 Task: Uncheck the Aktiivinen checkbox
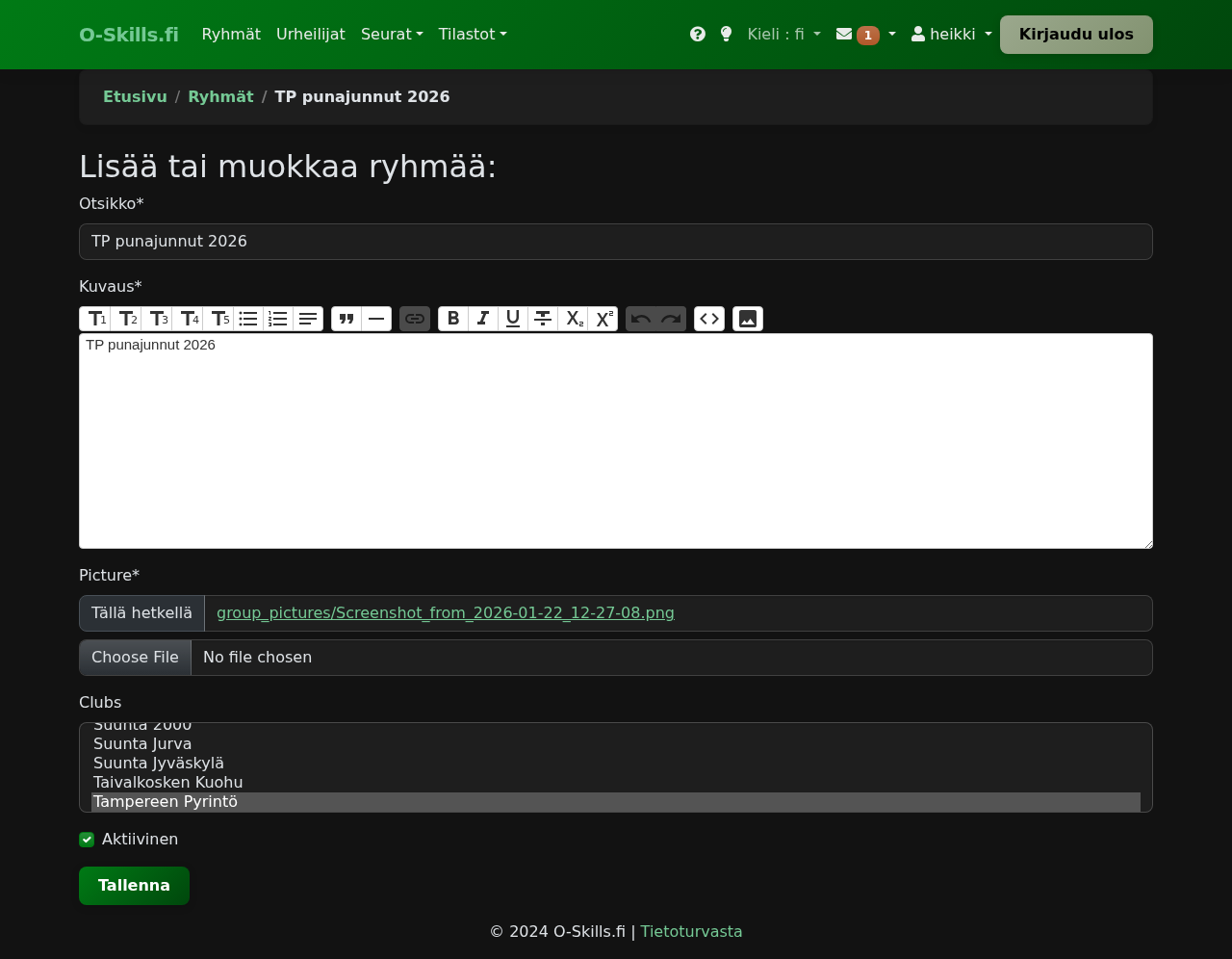pos(87,840)
